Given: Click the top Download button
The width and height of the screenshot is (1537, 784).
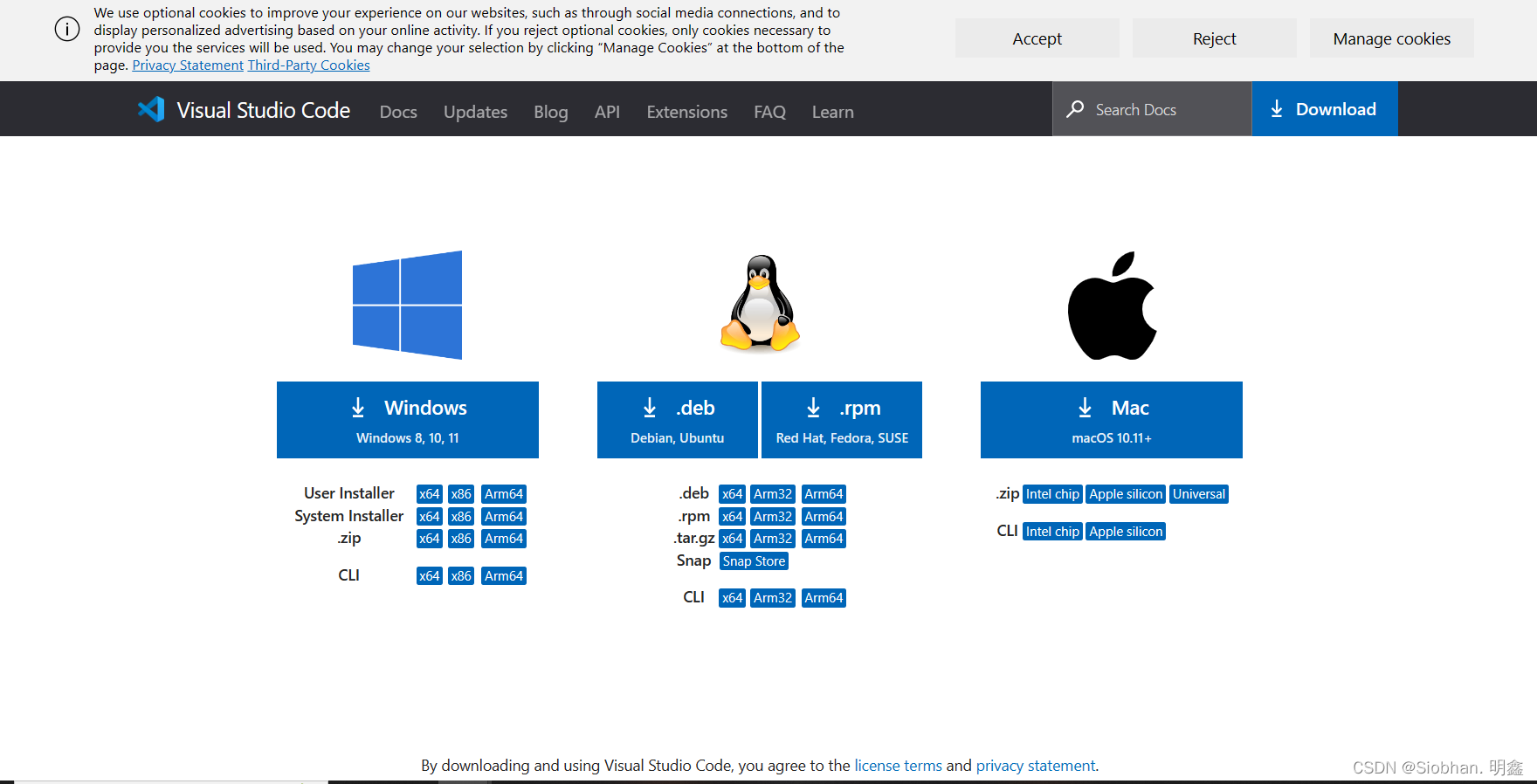Looking at the screenshot, I should [1325, 109].
